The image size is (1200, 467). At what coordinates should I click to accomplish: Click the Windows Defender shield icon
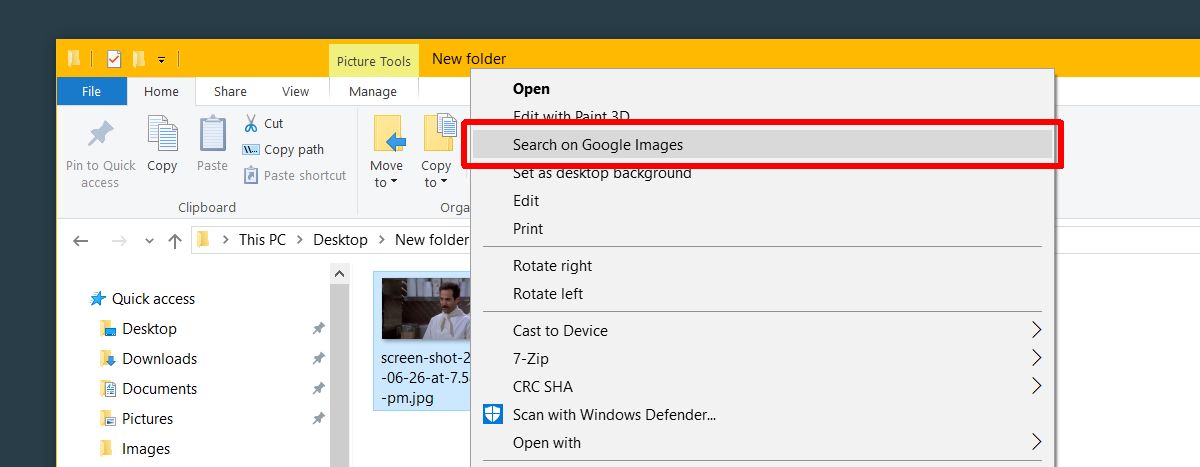(493, 415)
